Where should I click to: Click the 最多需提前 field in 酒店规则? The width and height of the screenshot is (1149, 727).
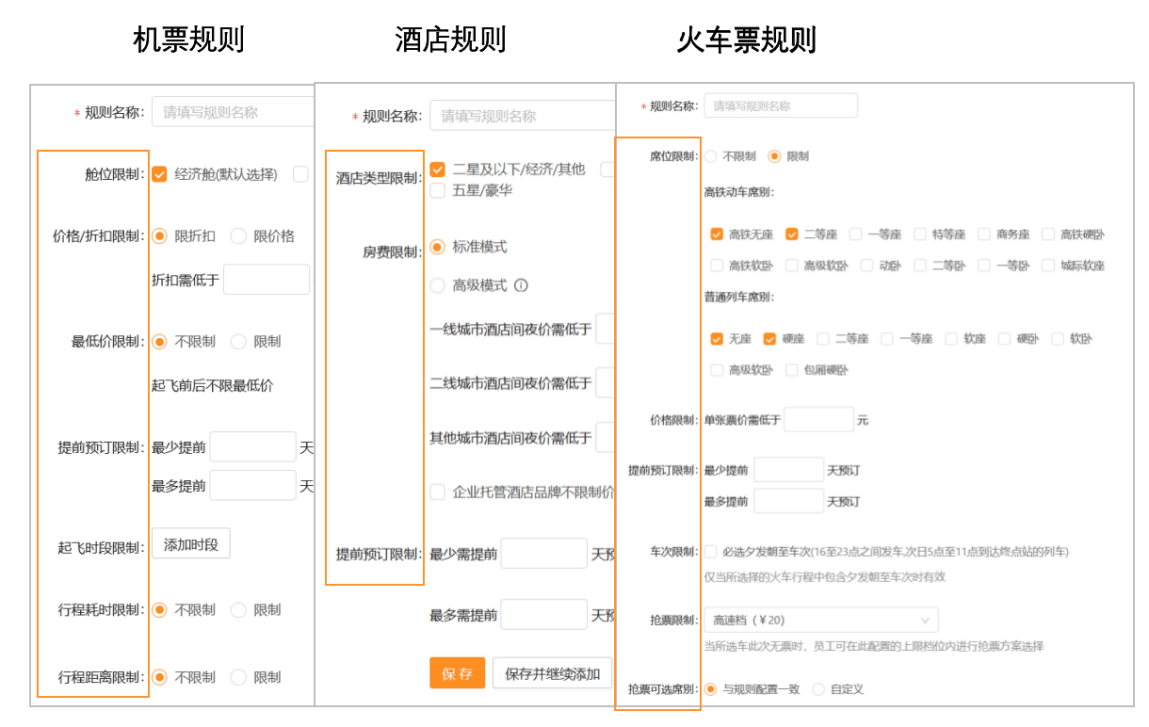[x=544, y=615]
